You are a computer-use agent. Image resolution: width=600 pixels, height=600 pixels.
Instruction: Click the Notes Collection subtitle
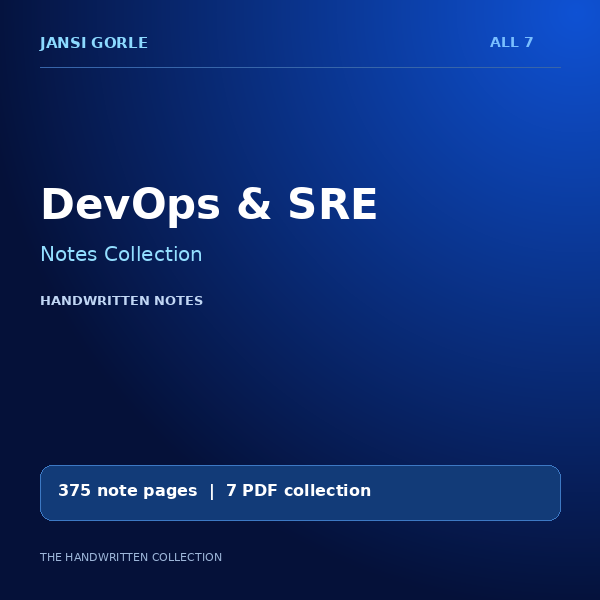pos(121,254)
